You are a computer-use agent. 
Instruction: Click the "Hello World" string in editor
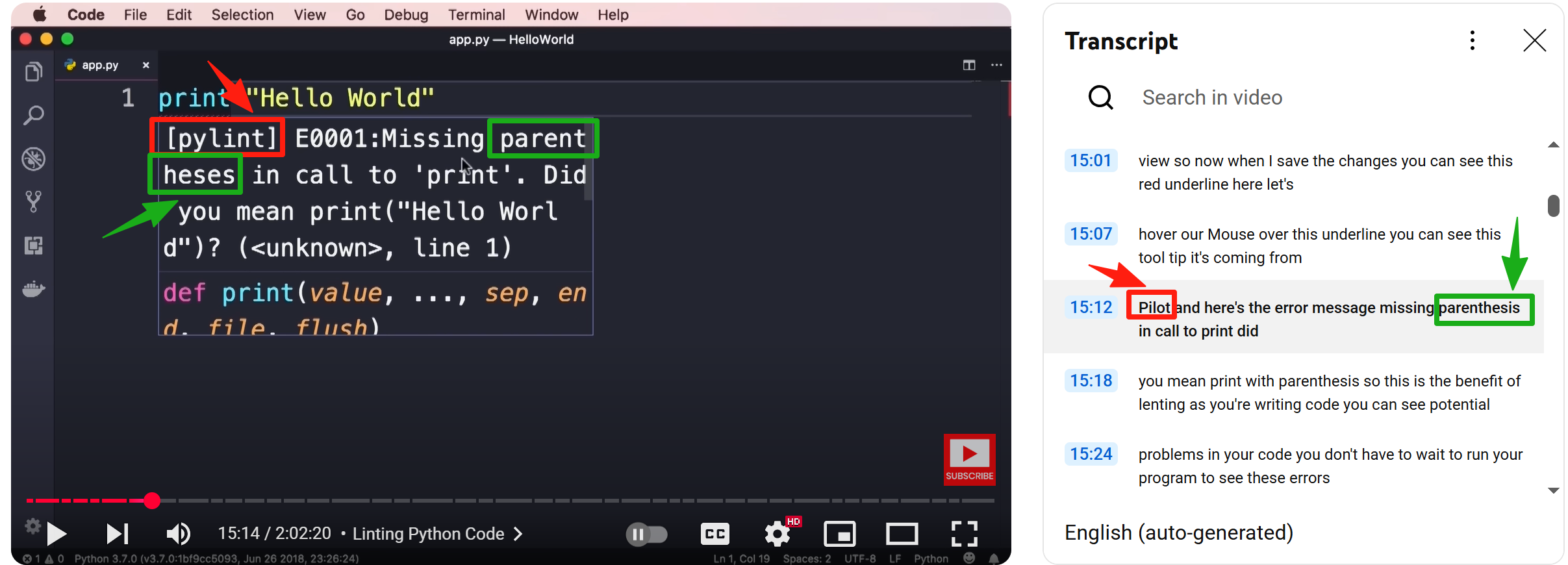[x=340, y=97]
